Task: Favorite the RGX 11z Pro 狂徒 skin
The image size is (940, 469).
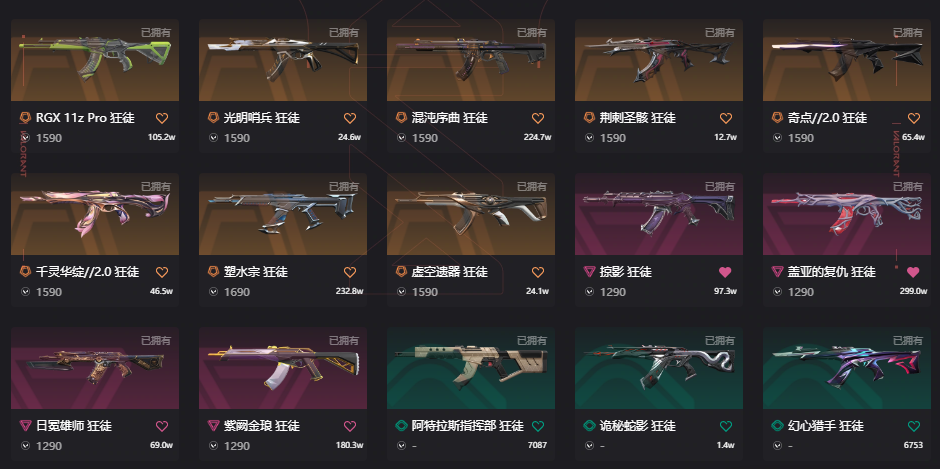Action: (x=162, y=118)
